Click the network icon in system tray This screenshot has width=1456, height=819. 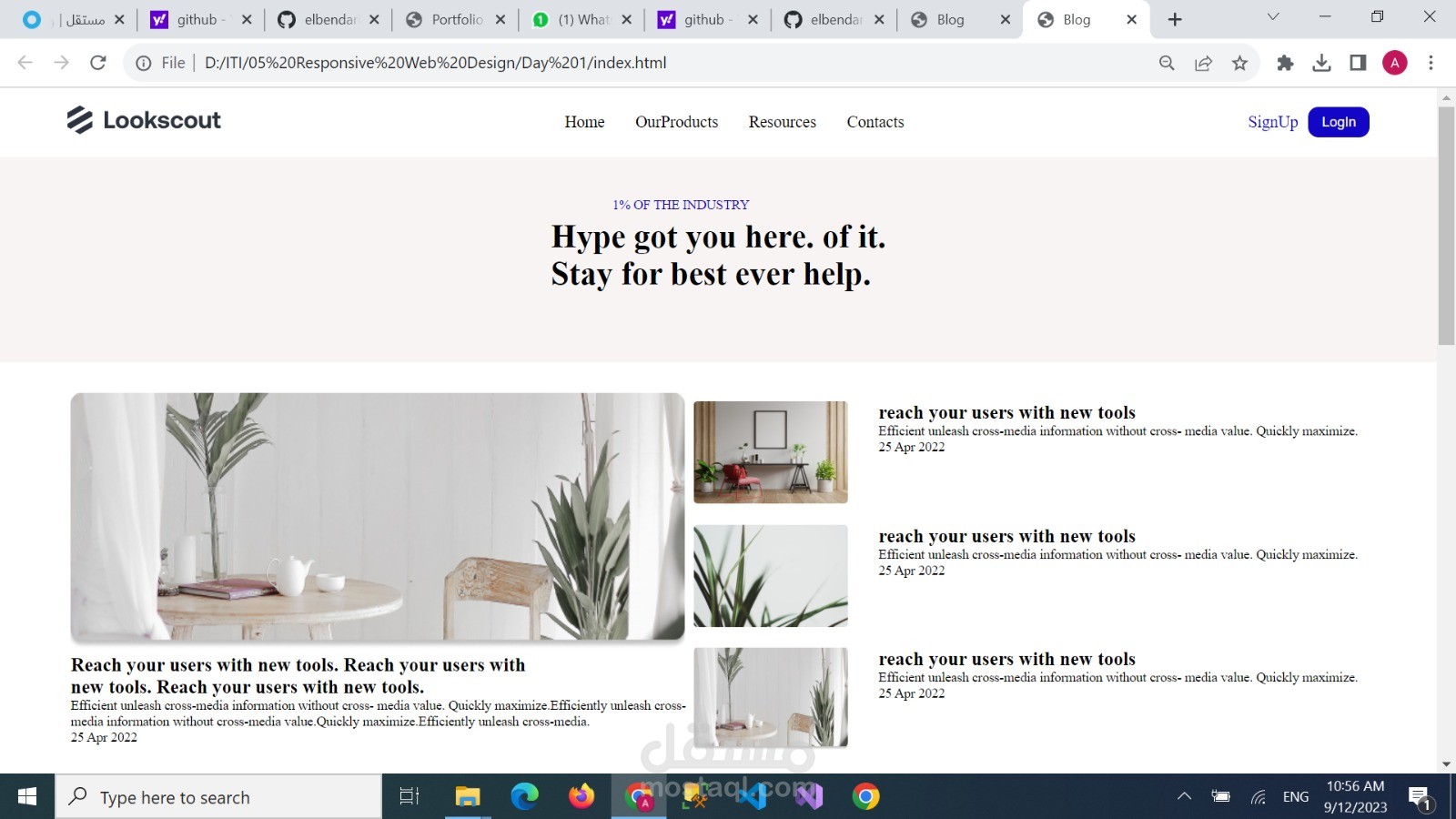[1259, 797]
